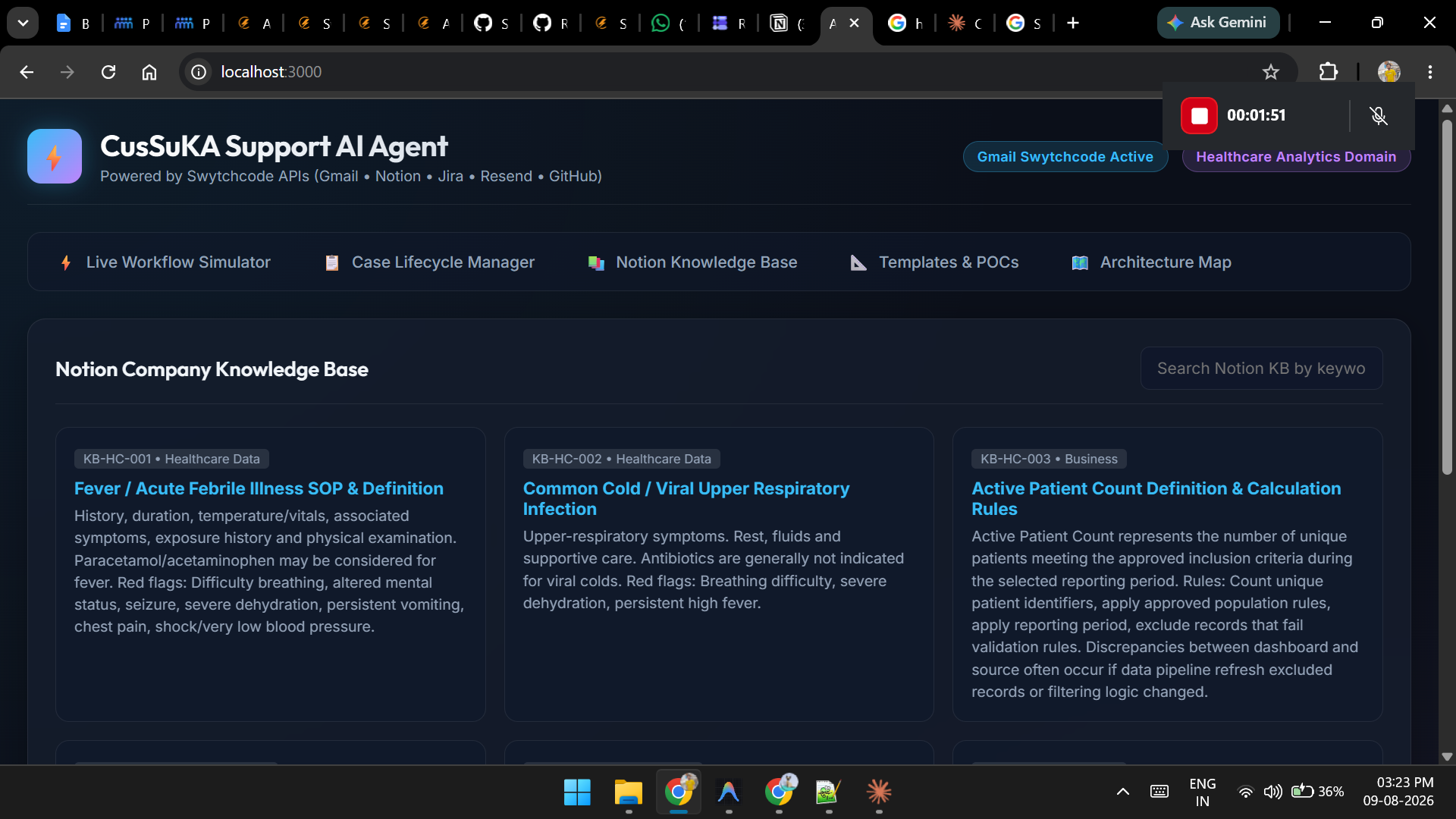Screen dimensions: 1456x819
Task: Click the 'Powered by Swytchcode APIs' subtitle
Action: tap(351, 176)
